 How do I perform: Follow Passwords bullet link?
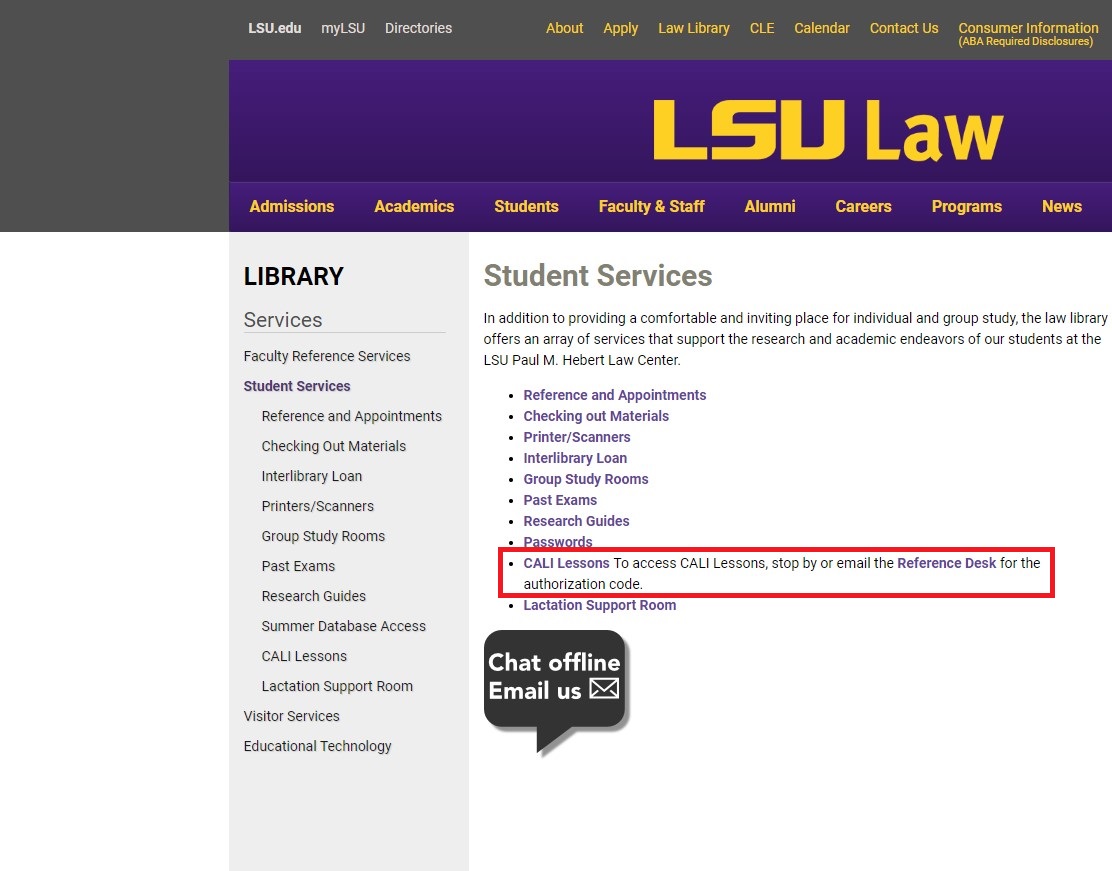click(558, 542)
